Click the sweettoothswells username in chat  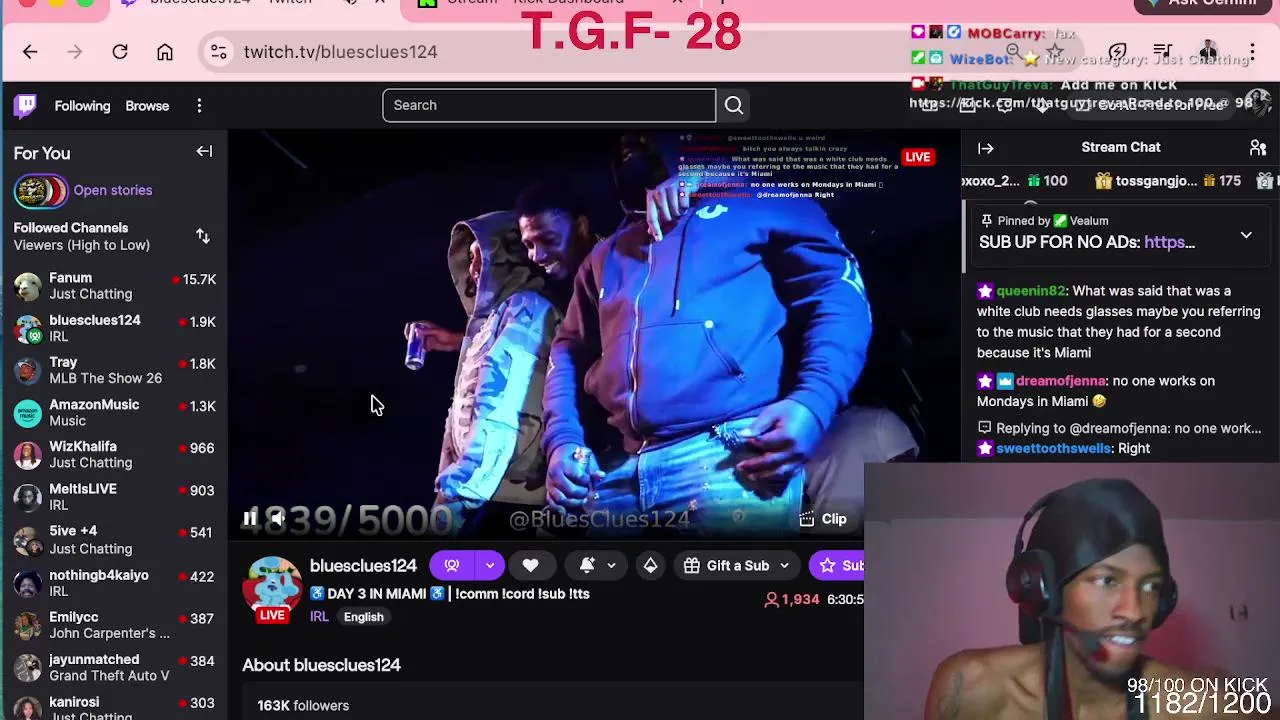1053,449
